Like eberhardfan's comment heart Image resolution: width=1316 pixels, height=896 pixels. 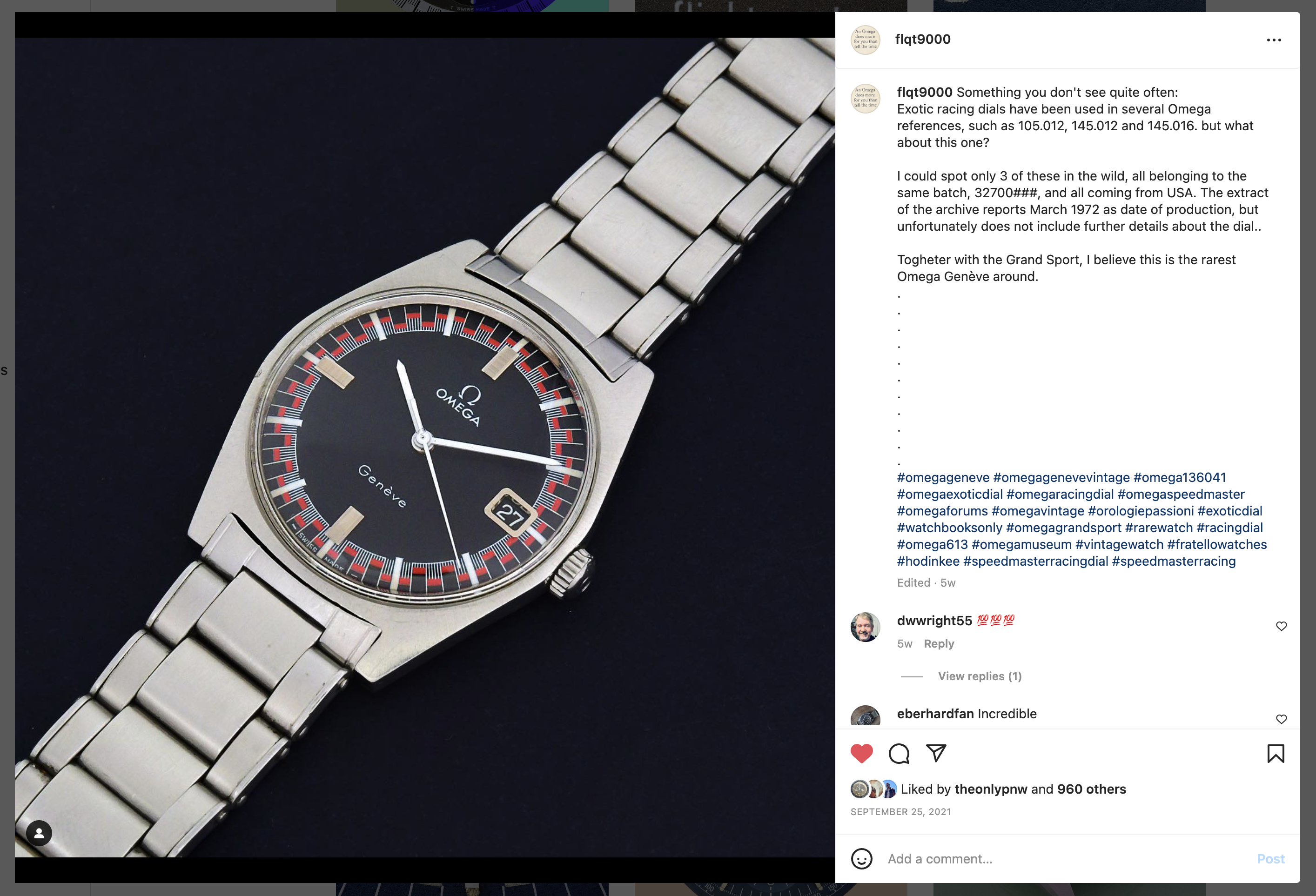click(x=1281, y=719)
